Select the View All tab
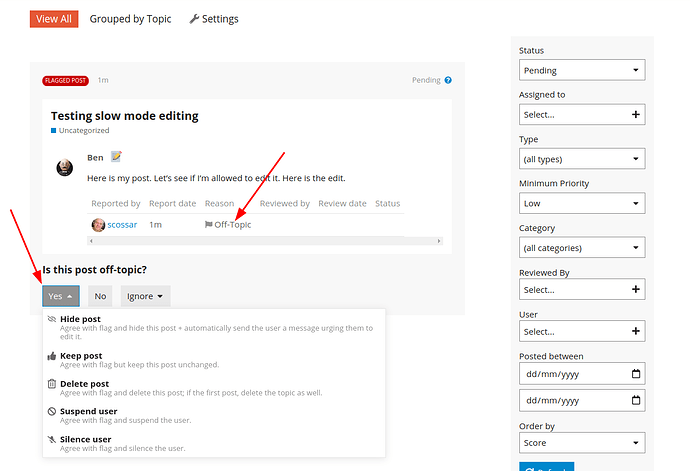 pyautogui.click(x=54, y=19)
